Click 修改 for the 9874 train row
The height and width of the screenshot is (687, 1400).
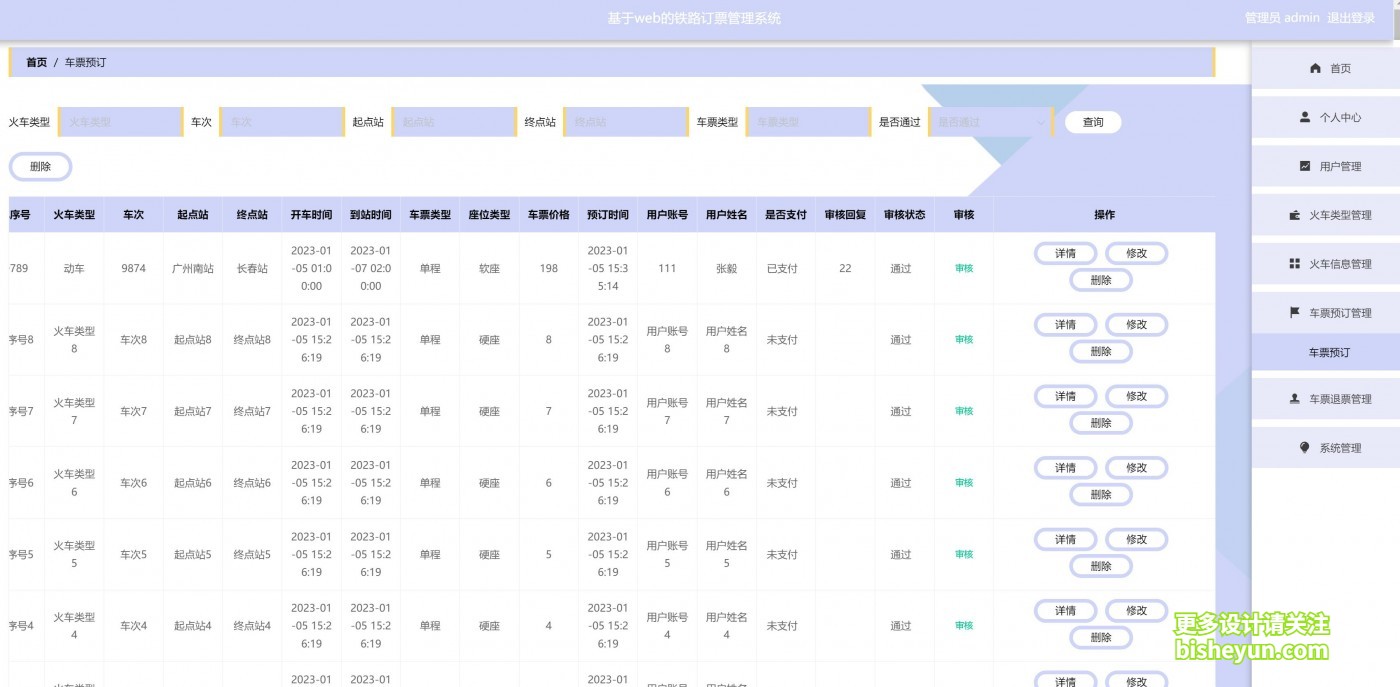point(1136,253)
